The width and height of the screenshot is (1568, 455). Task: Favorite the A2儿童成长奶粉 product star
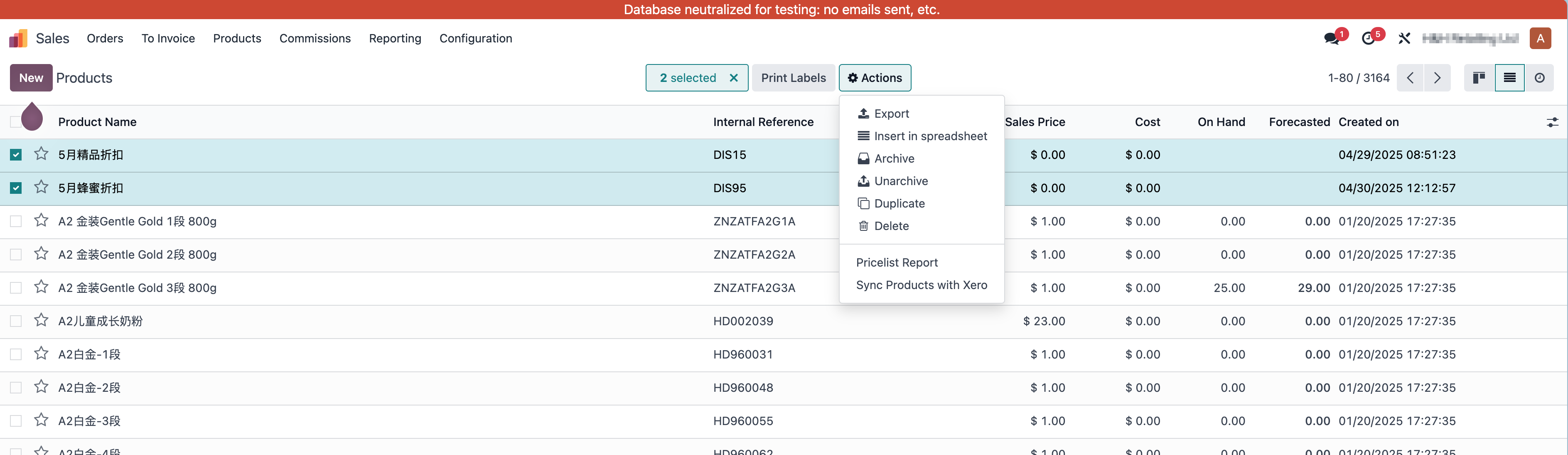tap(41, 320)
